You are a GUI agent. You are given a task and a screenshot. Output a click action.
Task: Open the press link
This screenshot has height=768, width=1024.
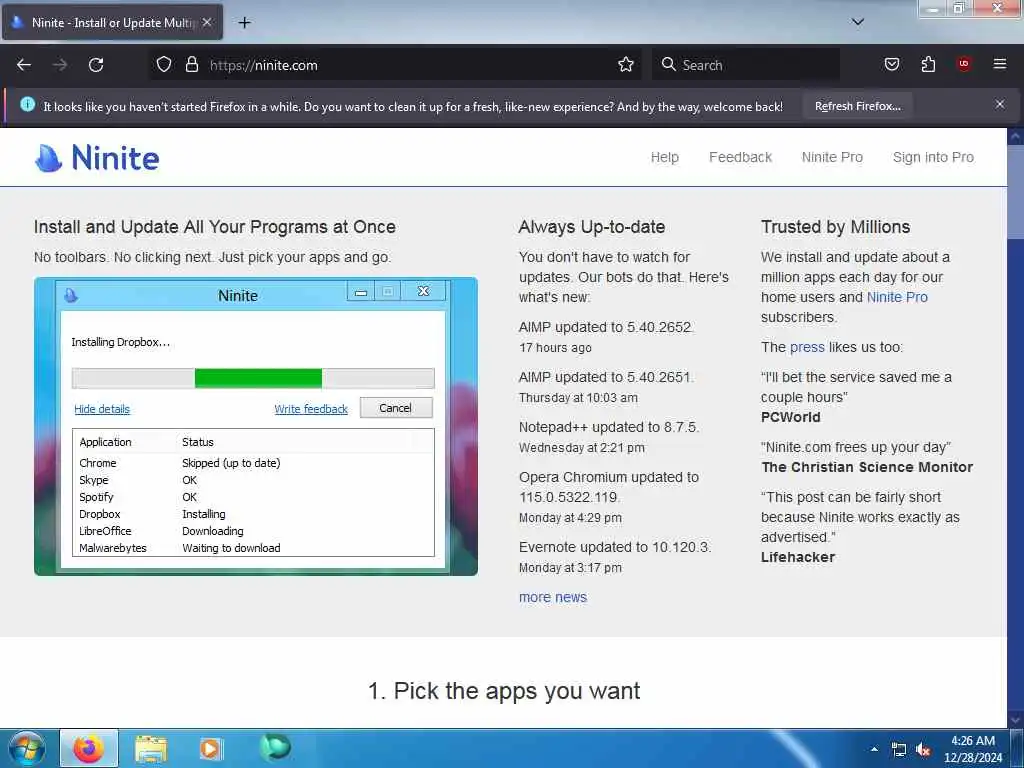tap(807, 347)
